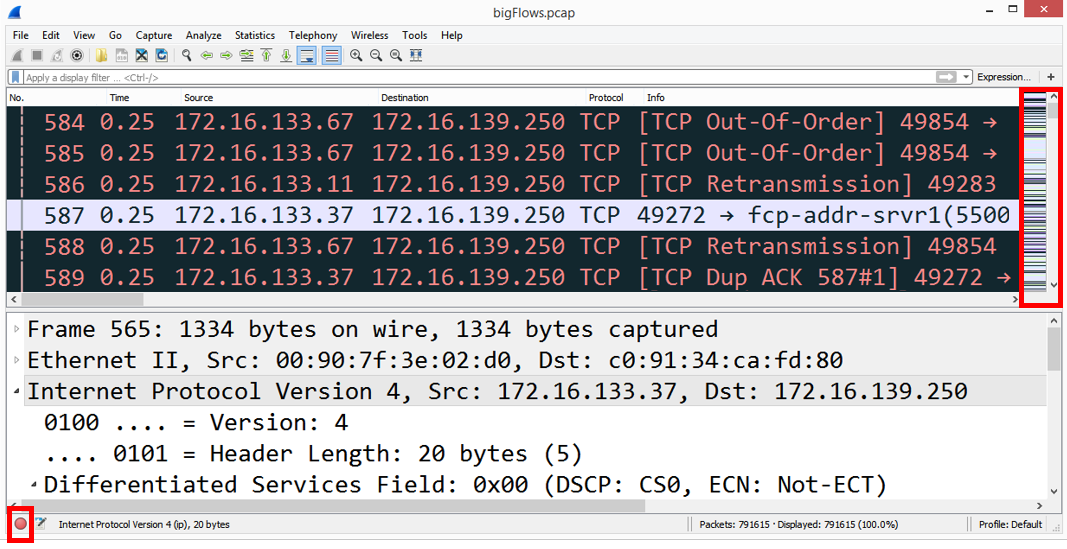Open the Go menu
Screen dimensions: 1067x549
(115, 35)
